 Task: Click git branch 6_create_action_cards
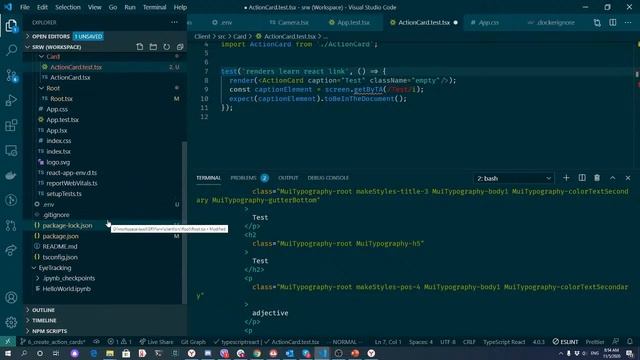coord(53,342)
